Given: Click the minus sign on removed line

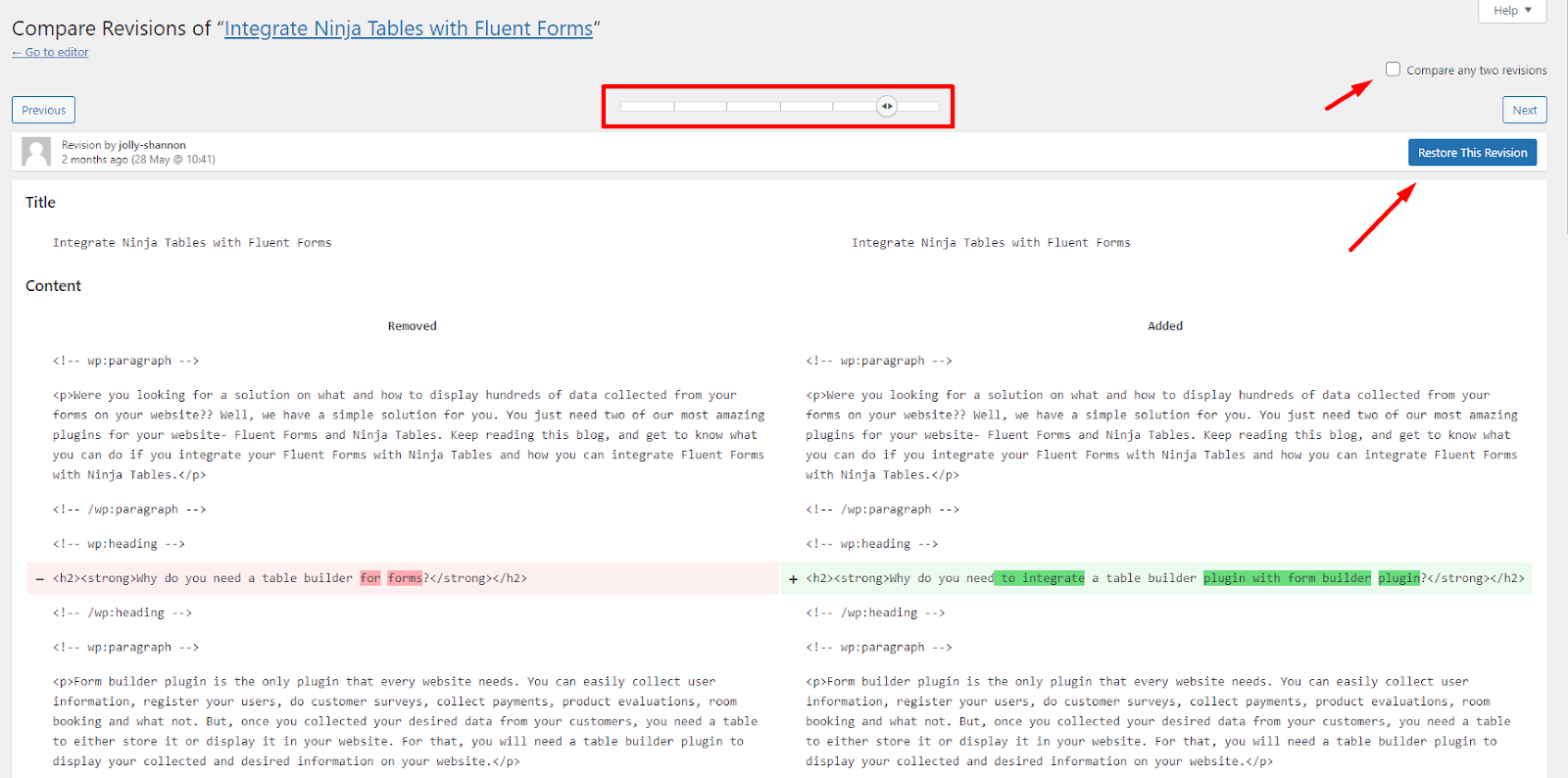Looking at the screenshot, I should (x=39, y=579).
